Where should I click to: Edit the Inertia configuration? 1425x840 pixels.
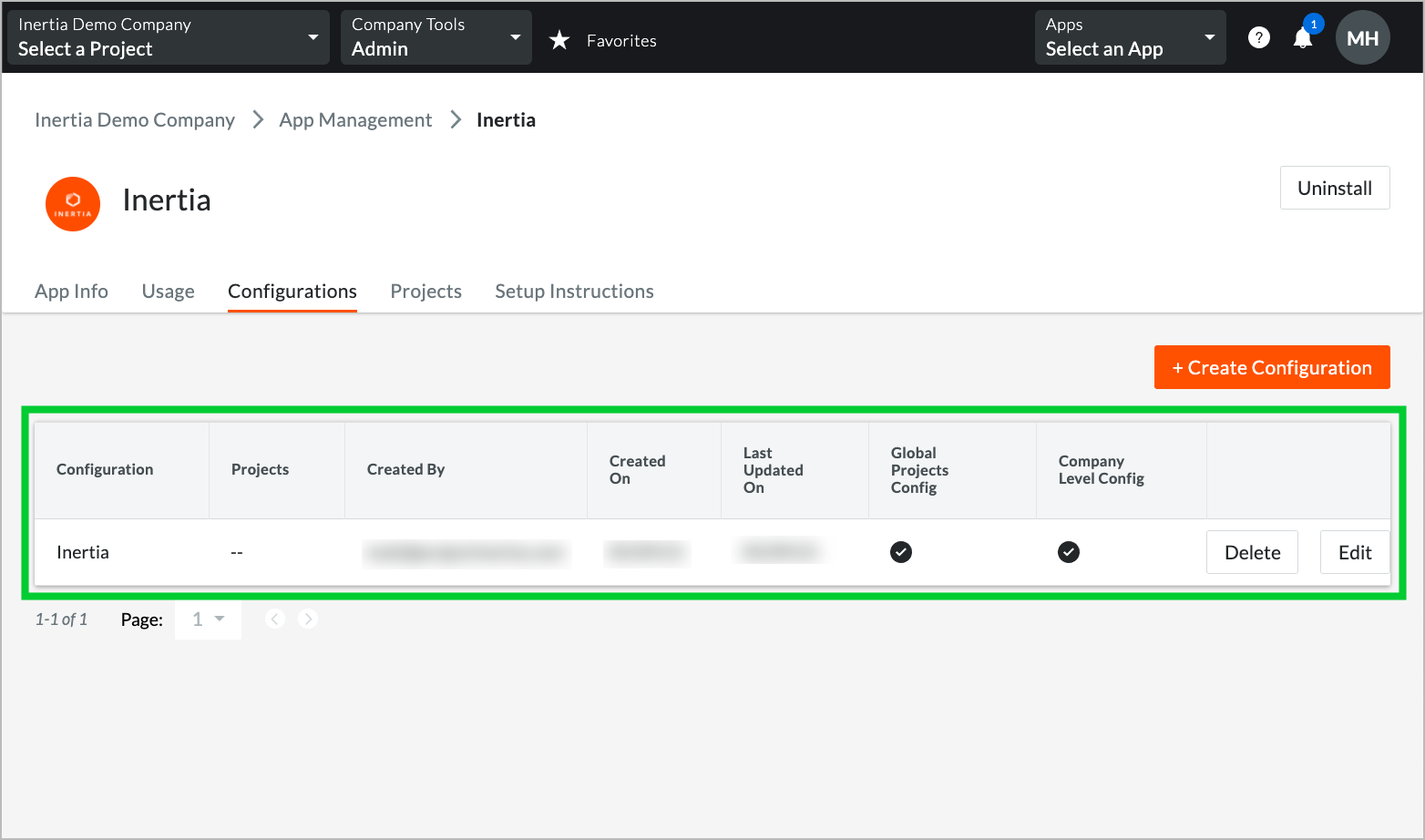click(1355, 552)
